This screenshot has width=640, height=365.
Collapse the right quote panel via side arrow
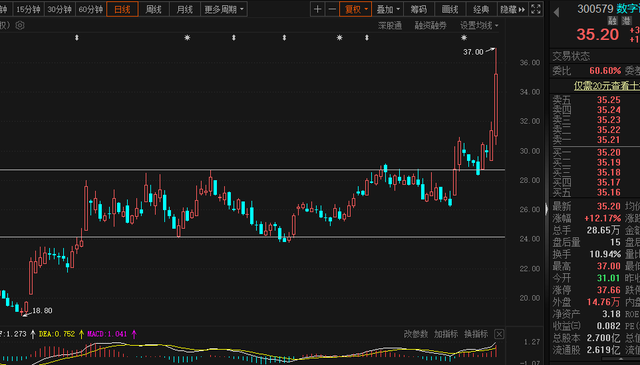tap(547, 209)
